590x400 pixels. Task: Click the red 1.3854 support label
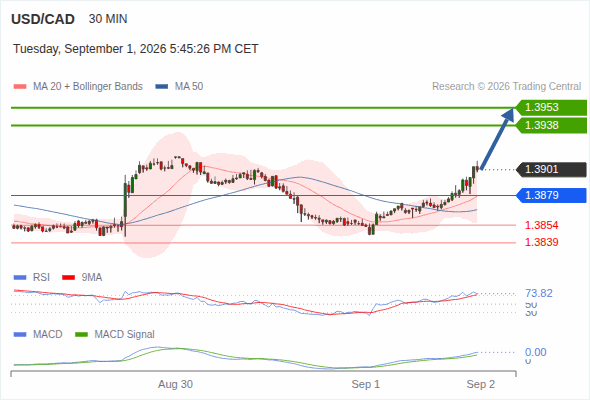[x=541, y=225]
